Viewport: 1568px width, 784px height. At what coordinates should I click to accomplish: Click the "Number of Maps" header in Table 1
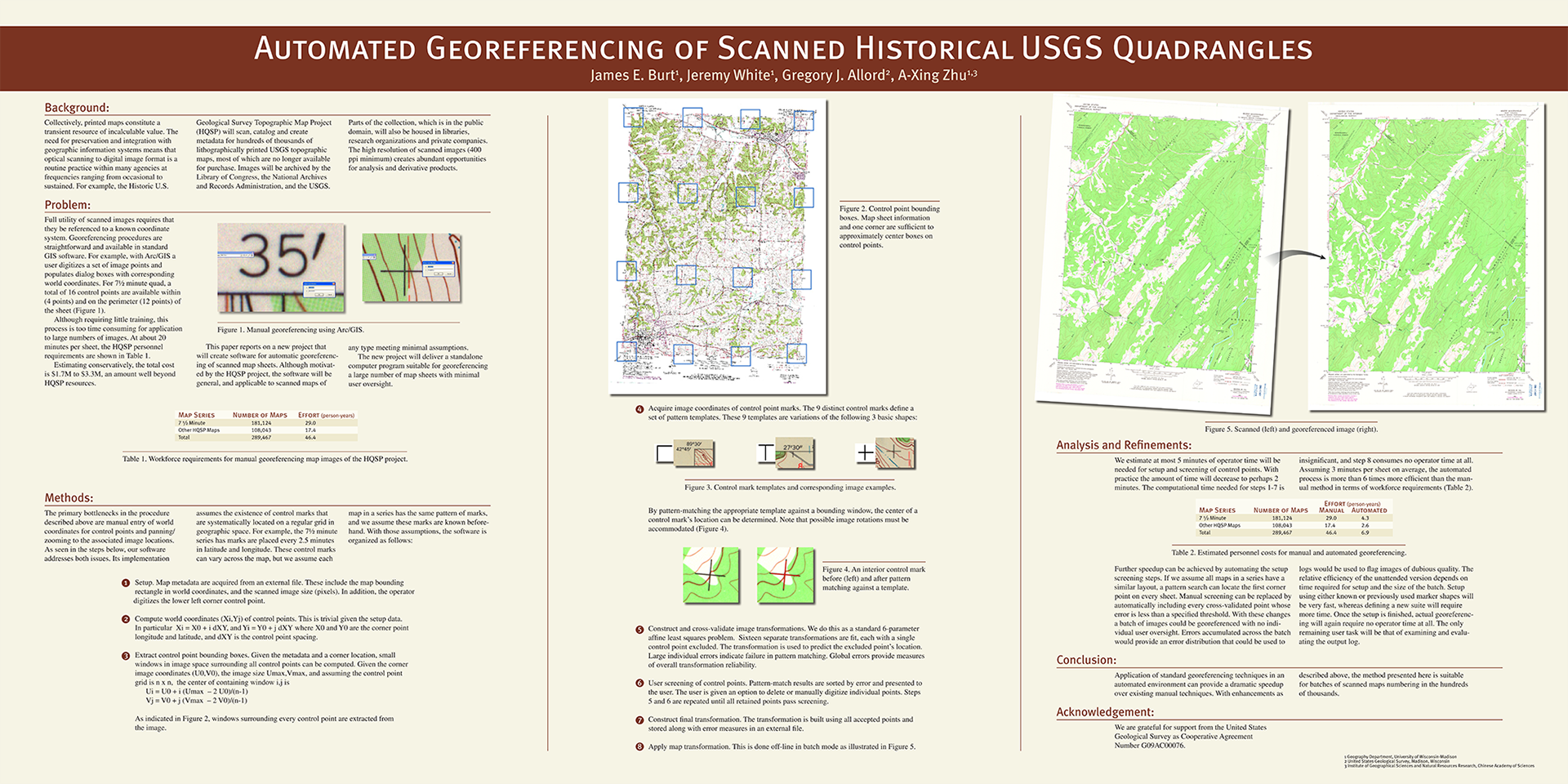[x=260, y=415]
